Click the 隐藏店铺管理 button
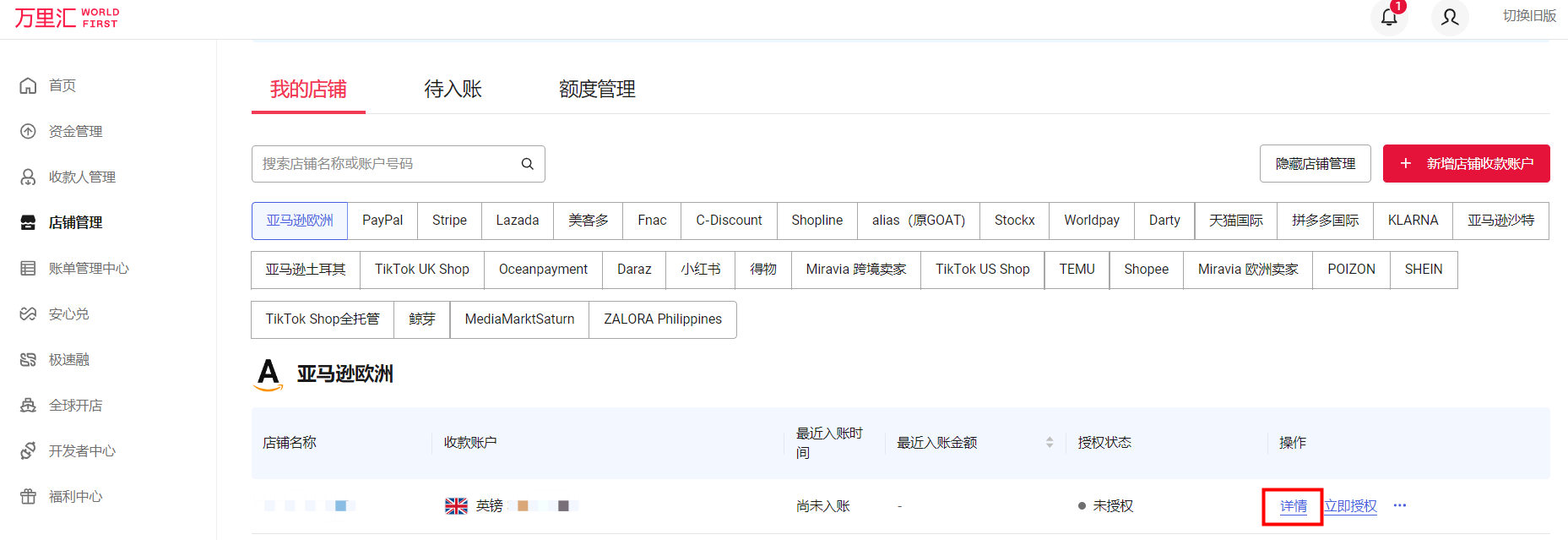The image size is (1568, 540). pos(1315,163)
